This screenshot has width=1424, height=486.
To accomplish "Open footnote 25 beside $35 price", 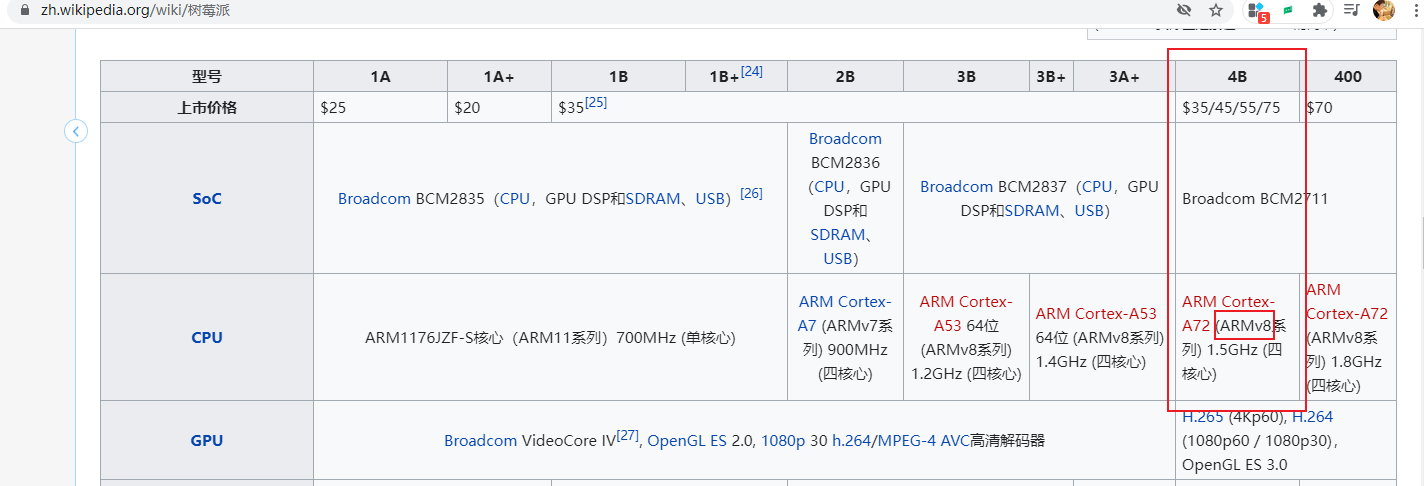I will tap(596, 102).
